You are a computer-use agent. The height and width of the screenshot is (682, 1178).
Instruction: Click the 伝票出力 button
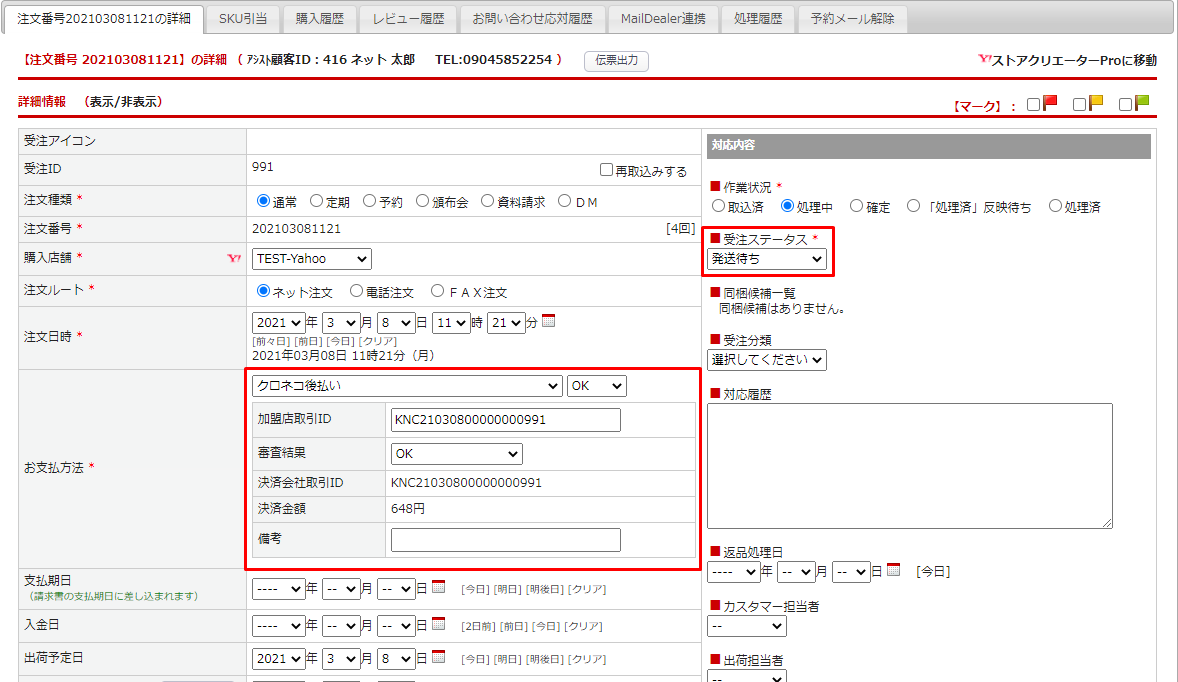[616, 61]
